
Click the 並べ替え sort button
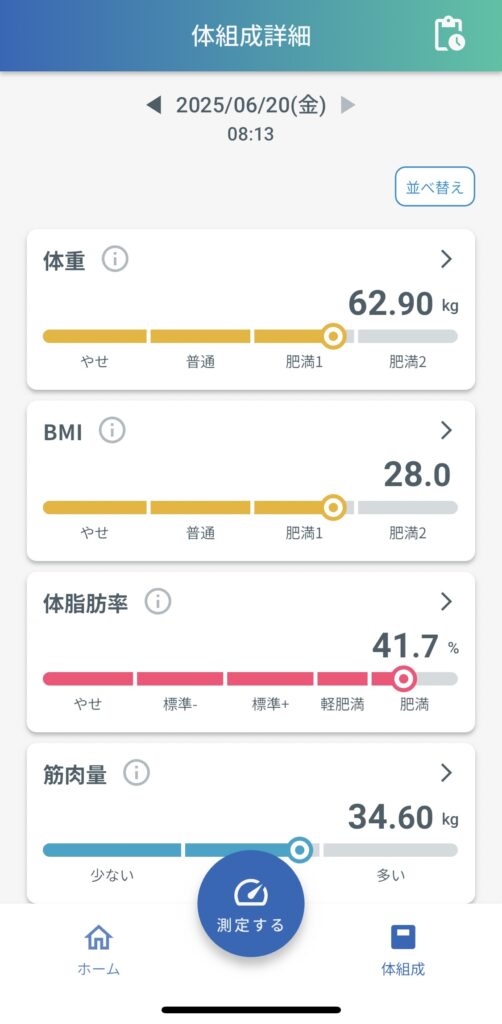(435, 187)
